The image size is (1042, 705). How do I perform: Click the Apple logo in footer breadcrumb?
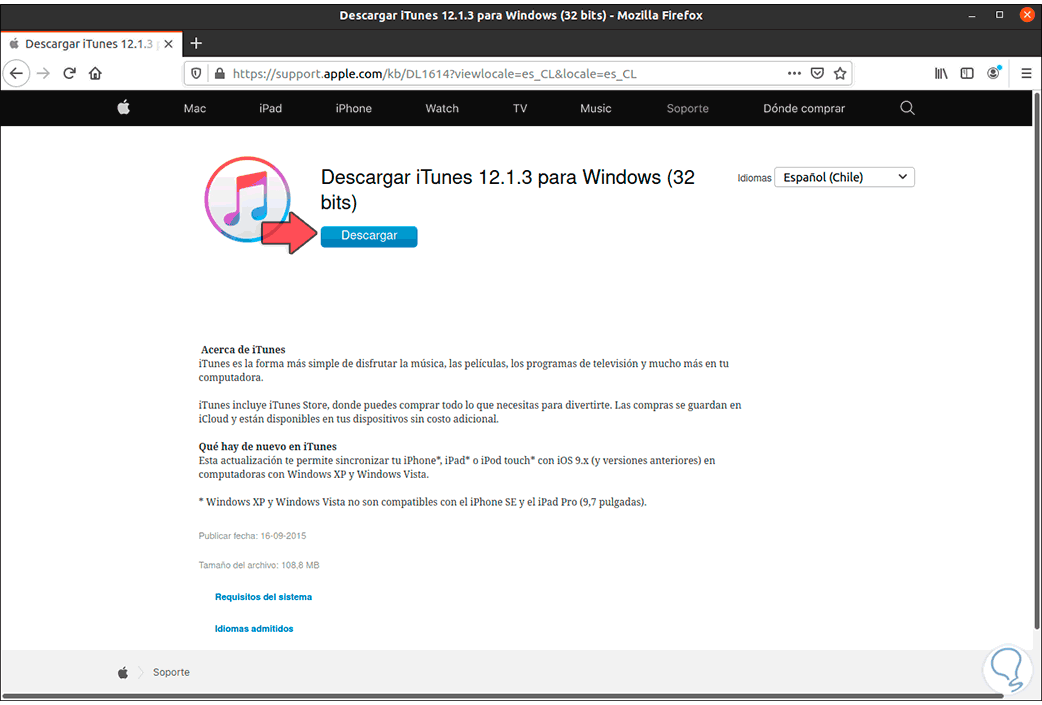pyautogui.click(x=123, y=673)
